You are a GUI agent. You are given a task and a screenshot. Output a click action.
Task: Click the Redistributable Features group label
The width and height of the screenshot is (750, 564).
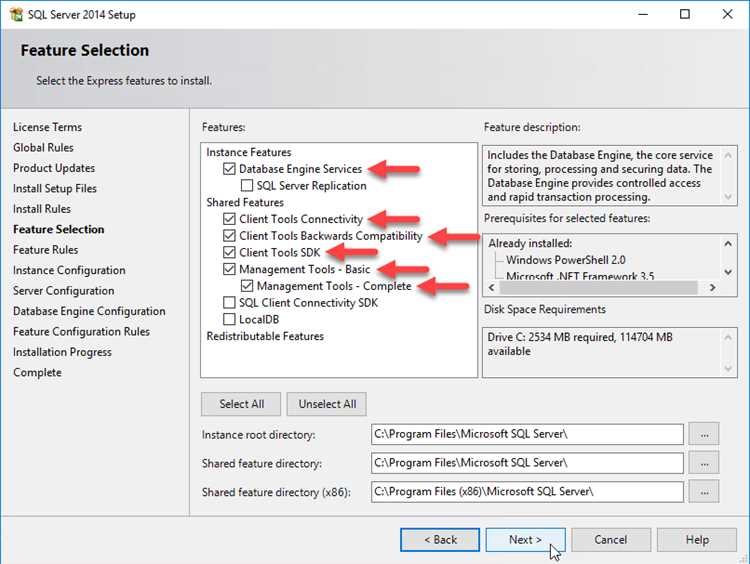[x=265, y=336]
